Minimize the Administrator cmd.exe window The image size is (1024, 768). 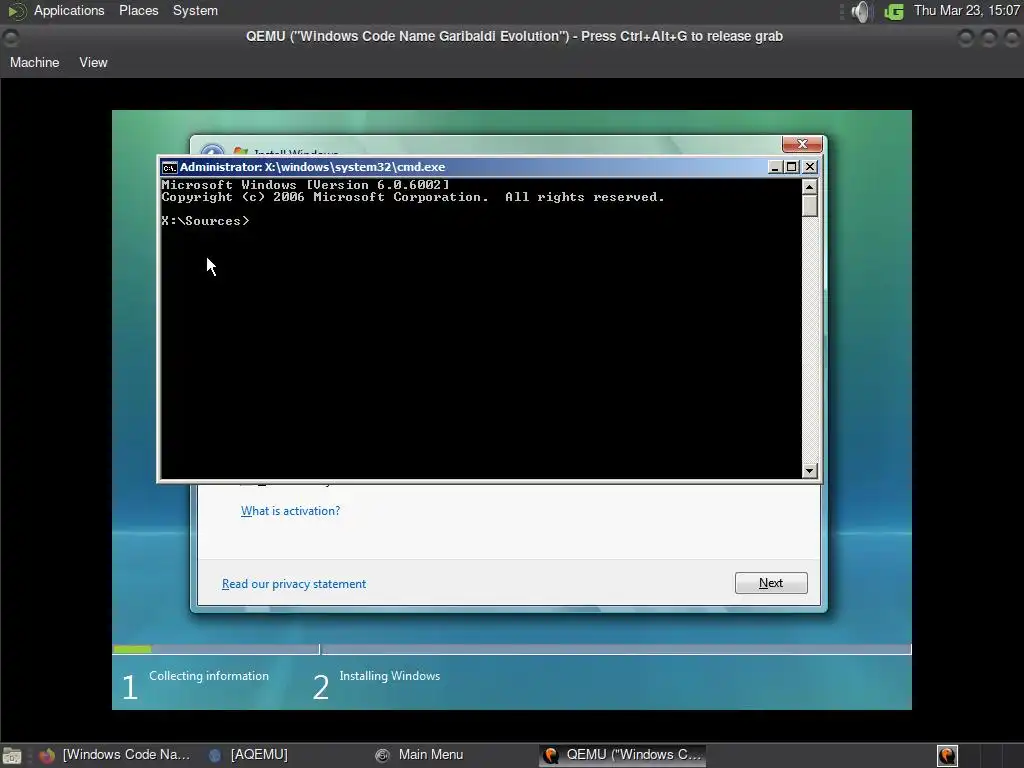click(x=775, y=167)
